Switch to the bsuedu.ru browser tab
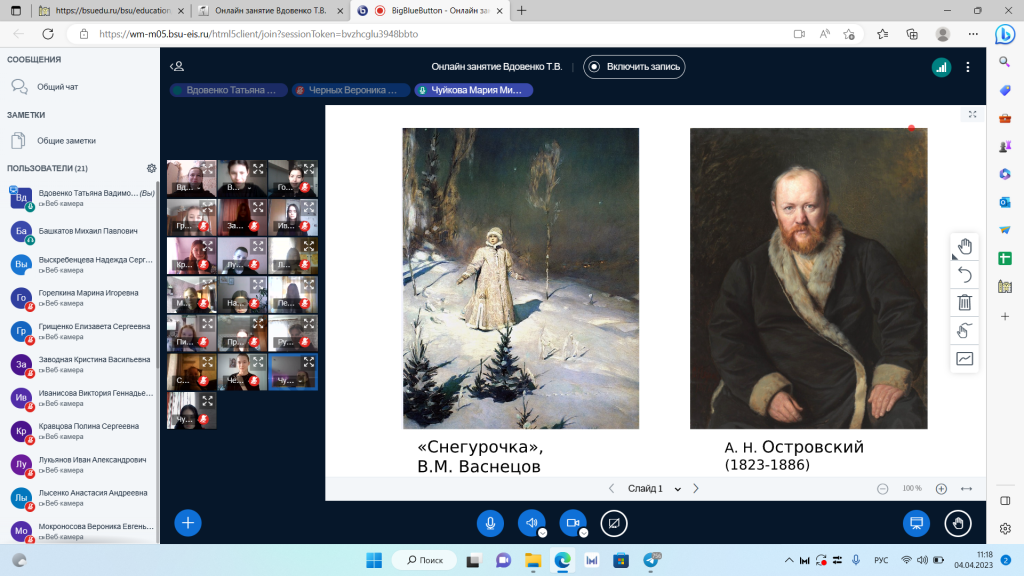This screenshot has width=1024, height=576. point(111,10)
